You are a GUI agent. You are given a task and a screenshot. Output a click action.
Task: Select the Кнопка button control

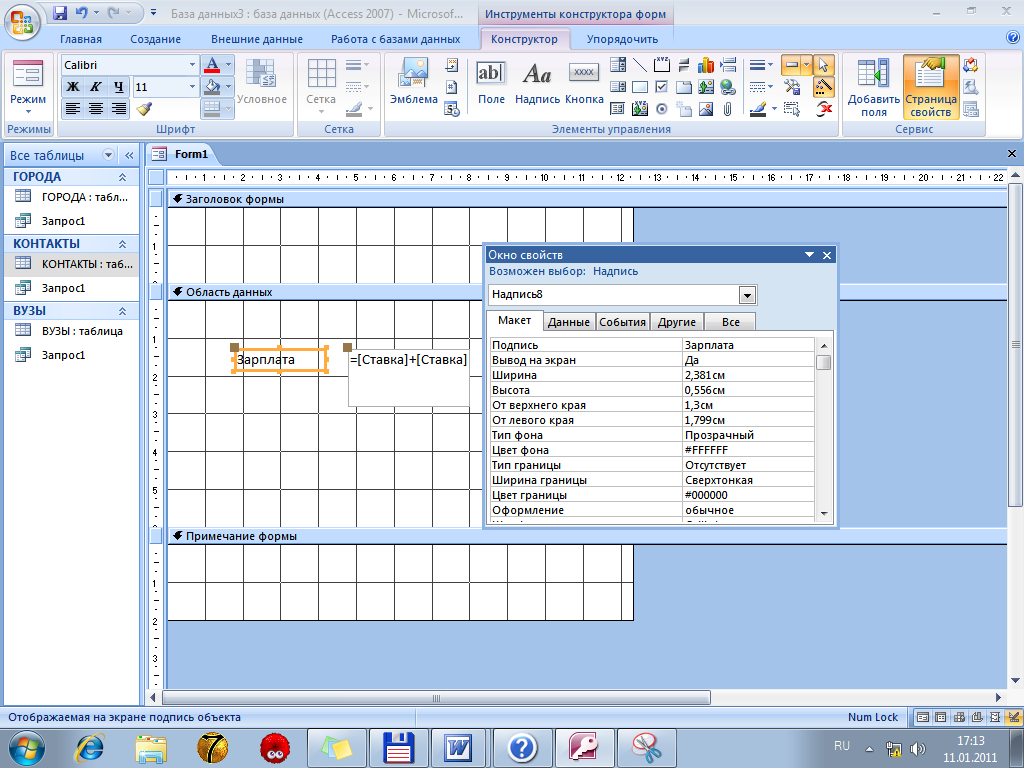click(x=584, y=82)
